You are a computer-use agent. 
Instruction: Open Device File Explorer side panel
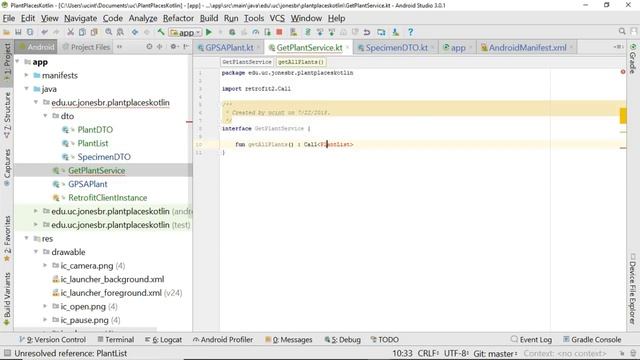pyautogui.click(x=633, y=289)
